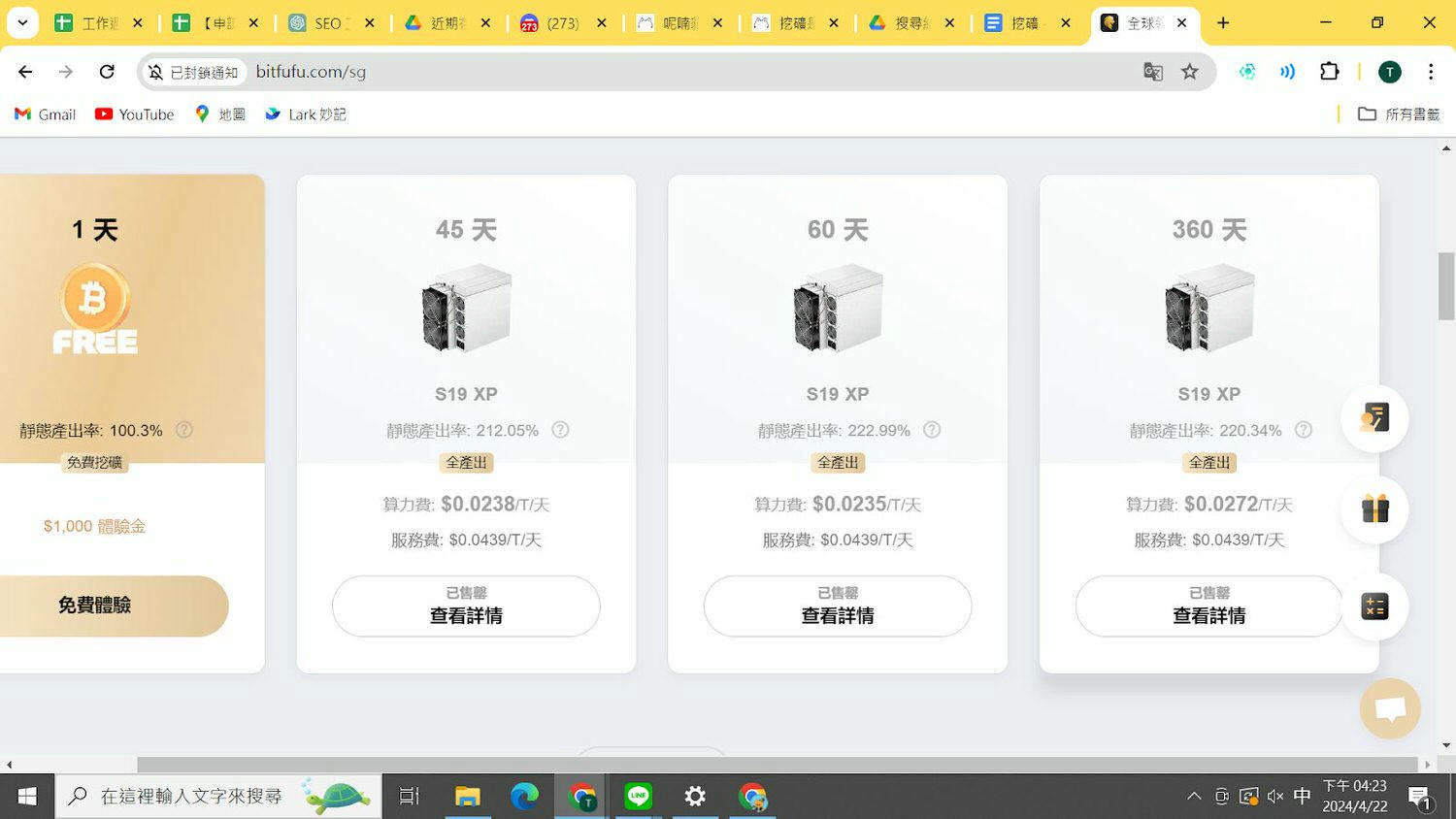Click the S19 XP miner image in 60 天 card
This screenshot has height=819, width=1456.
click(838, 308)
